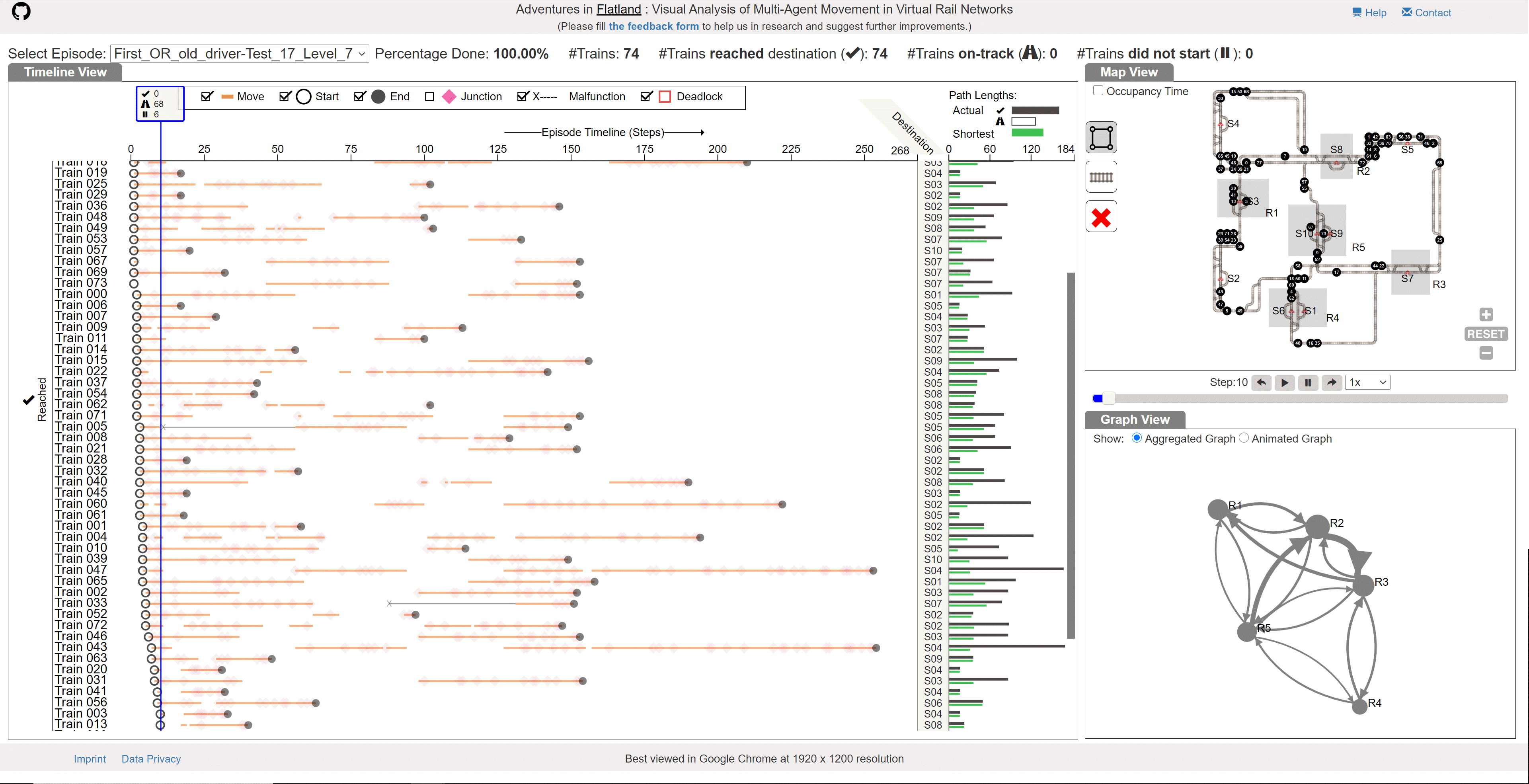
Task: Click the rail track map button
Action: pyautogui.click(x=1101, y=177)
